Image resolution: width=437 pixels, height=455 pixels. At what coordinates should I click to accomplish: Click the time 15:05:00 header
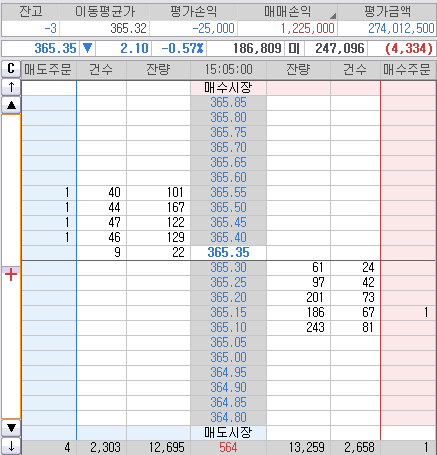[x=228, y=69]
